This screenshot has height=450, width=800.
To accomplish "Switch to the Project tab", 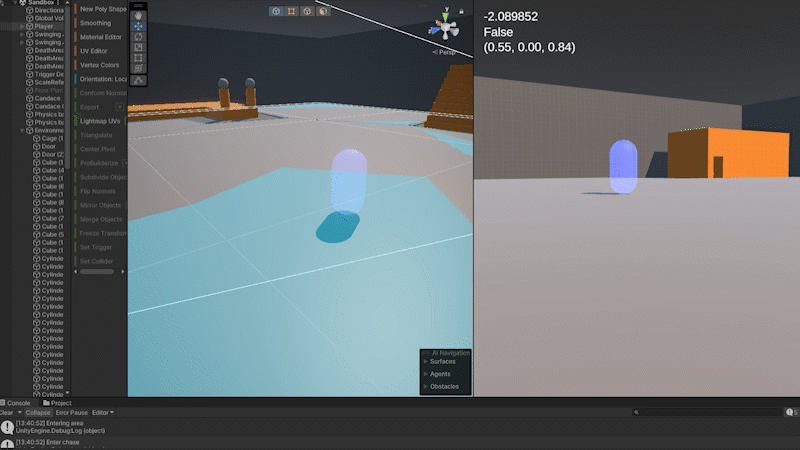I will coord(57,403).
